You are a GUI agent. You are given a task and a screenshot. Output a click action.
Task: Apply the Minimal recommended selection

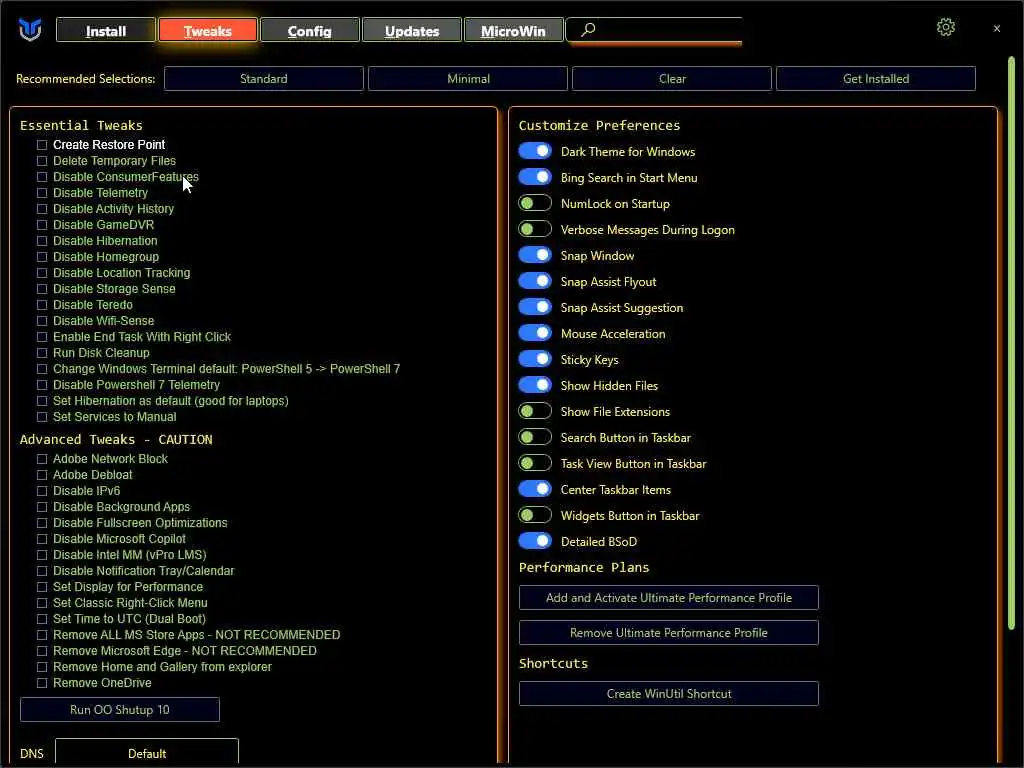(x=468, y=78)
